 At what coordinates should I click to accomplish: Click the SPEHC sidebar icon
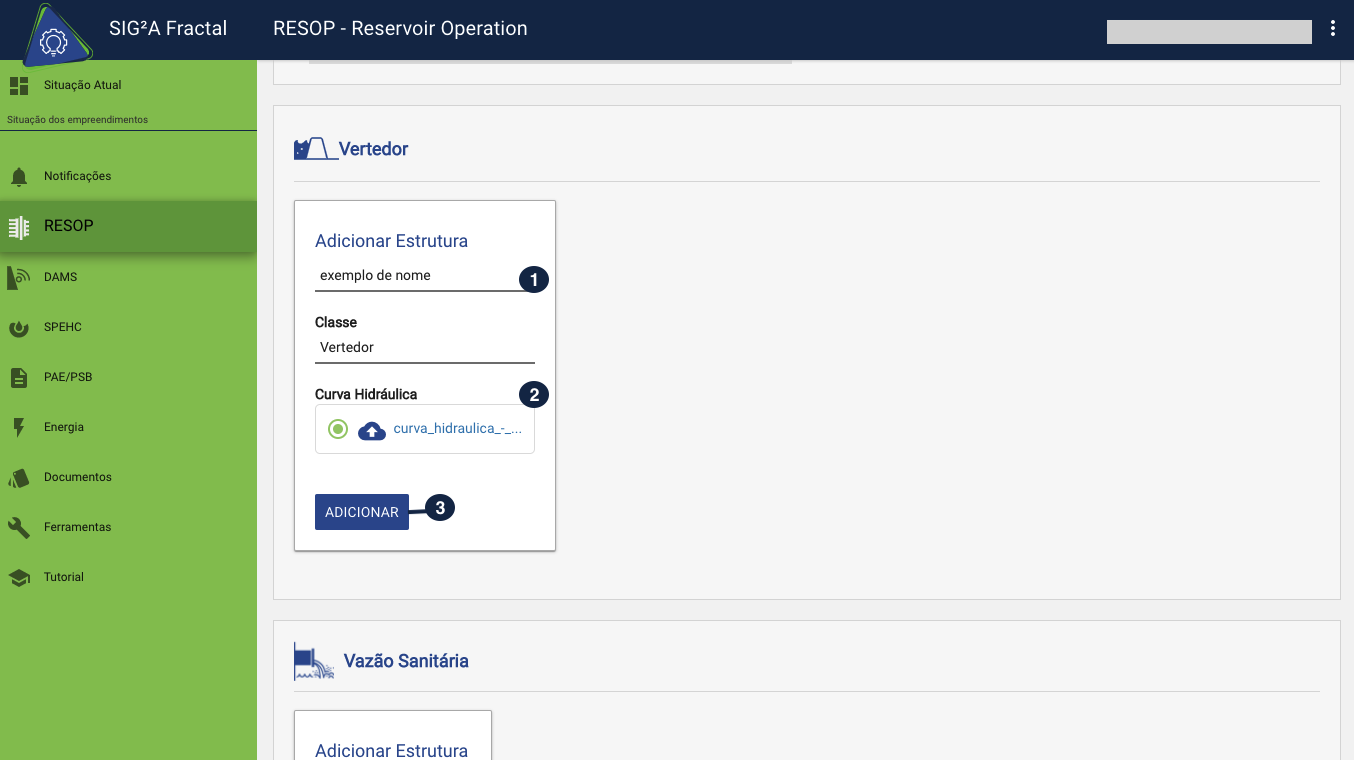[x=19, y=327]
